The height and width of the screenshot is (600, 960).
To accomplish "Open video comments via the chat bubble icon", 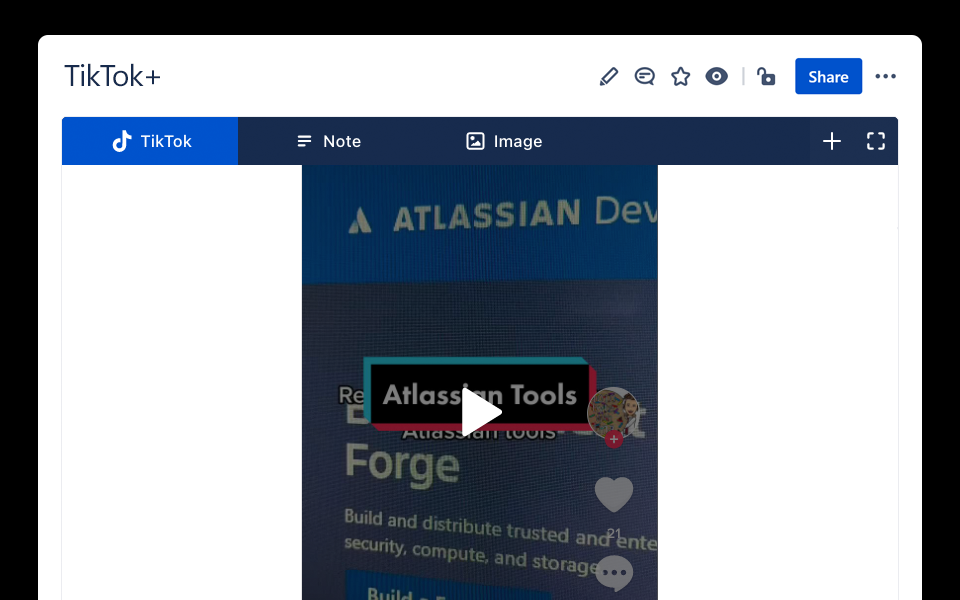I will (614, 573).
